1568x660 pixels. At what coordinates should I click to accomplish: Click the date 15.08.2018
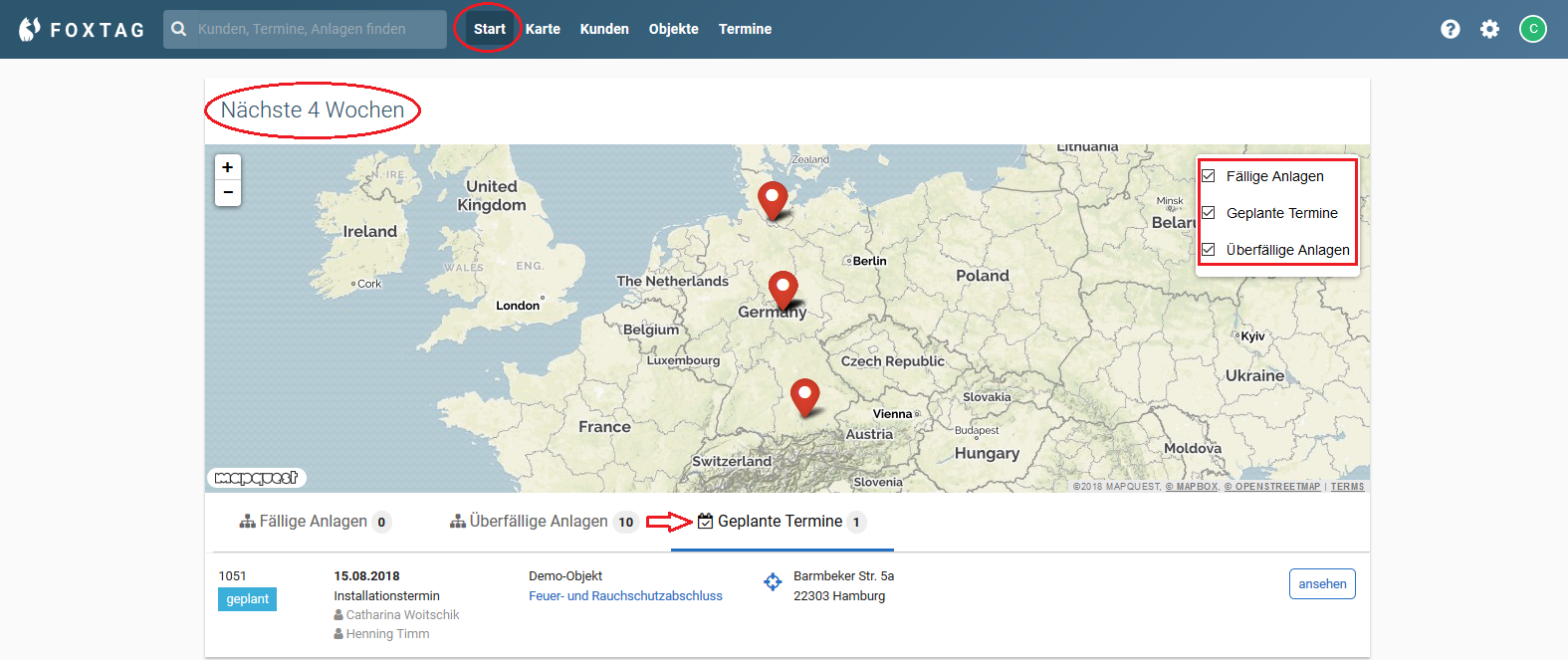366,576
